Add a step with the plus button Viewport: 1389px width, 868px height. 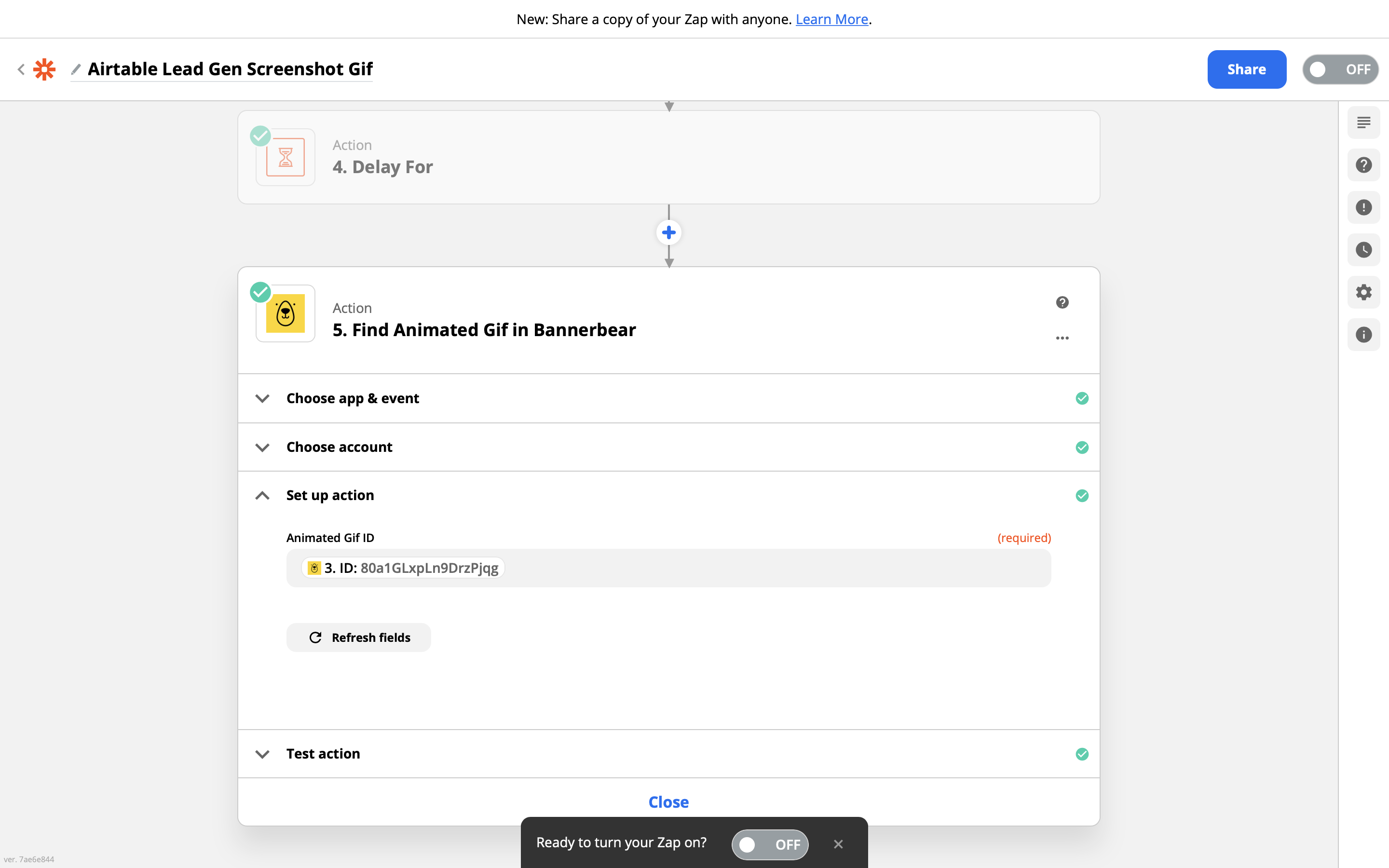pos(668,232)
